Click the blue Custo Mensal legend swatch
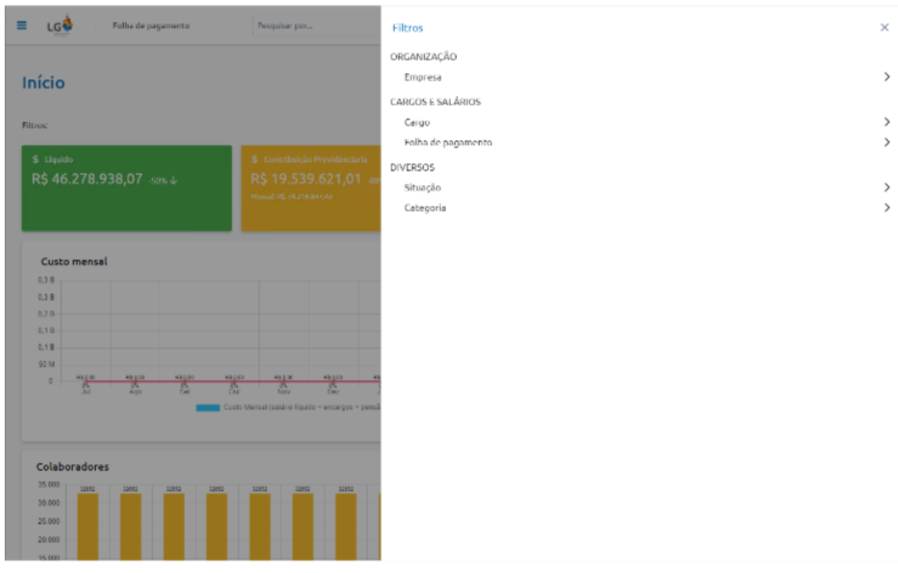898x573 pixels. (208, 408)
